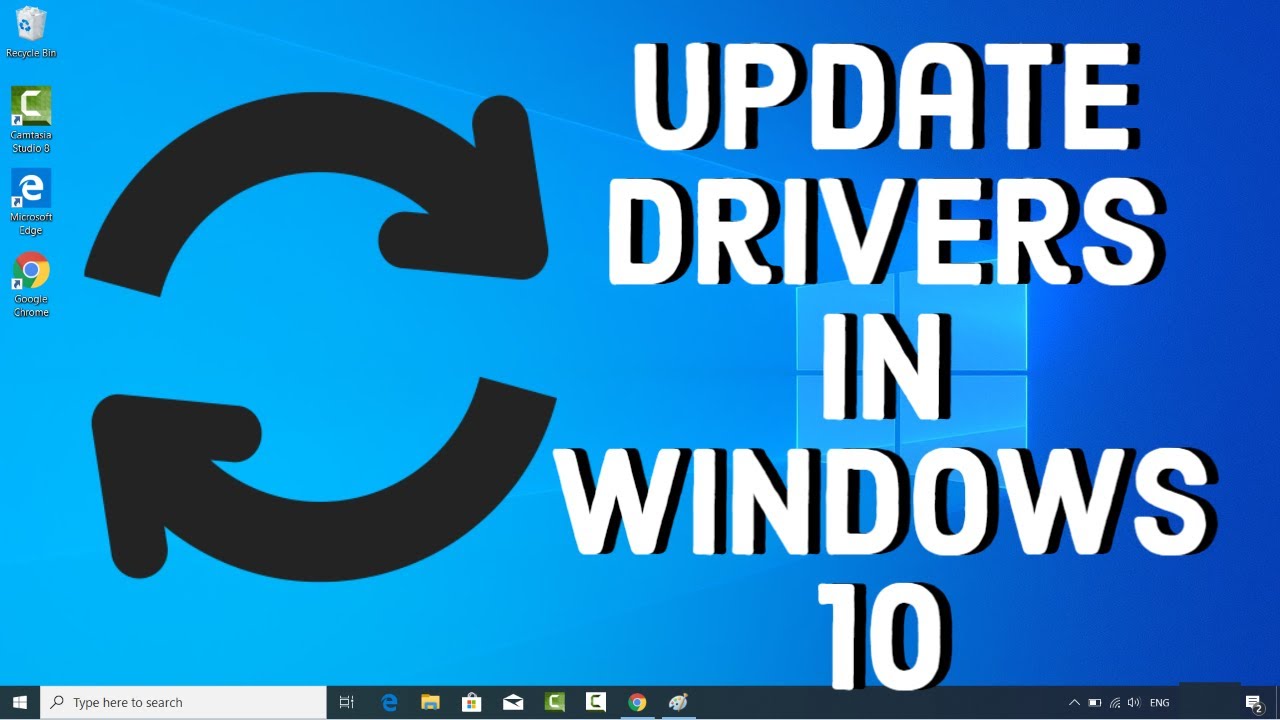Check the battery status tray icon

tap(1095, 703)
